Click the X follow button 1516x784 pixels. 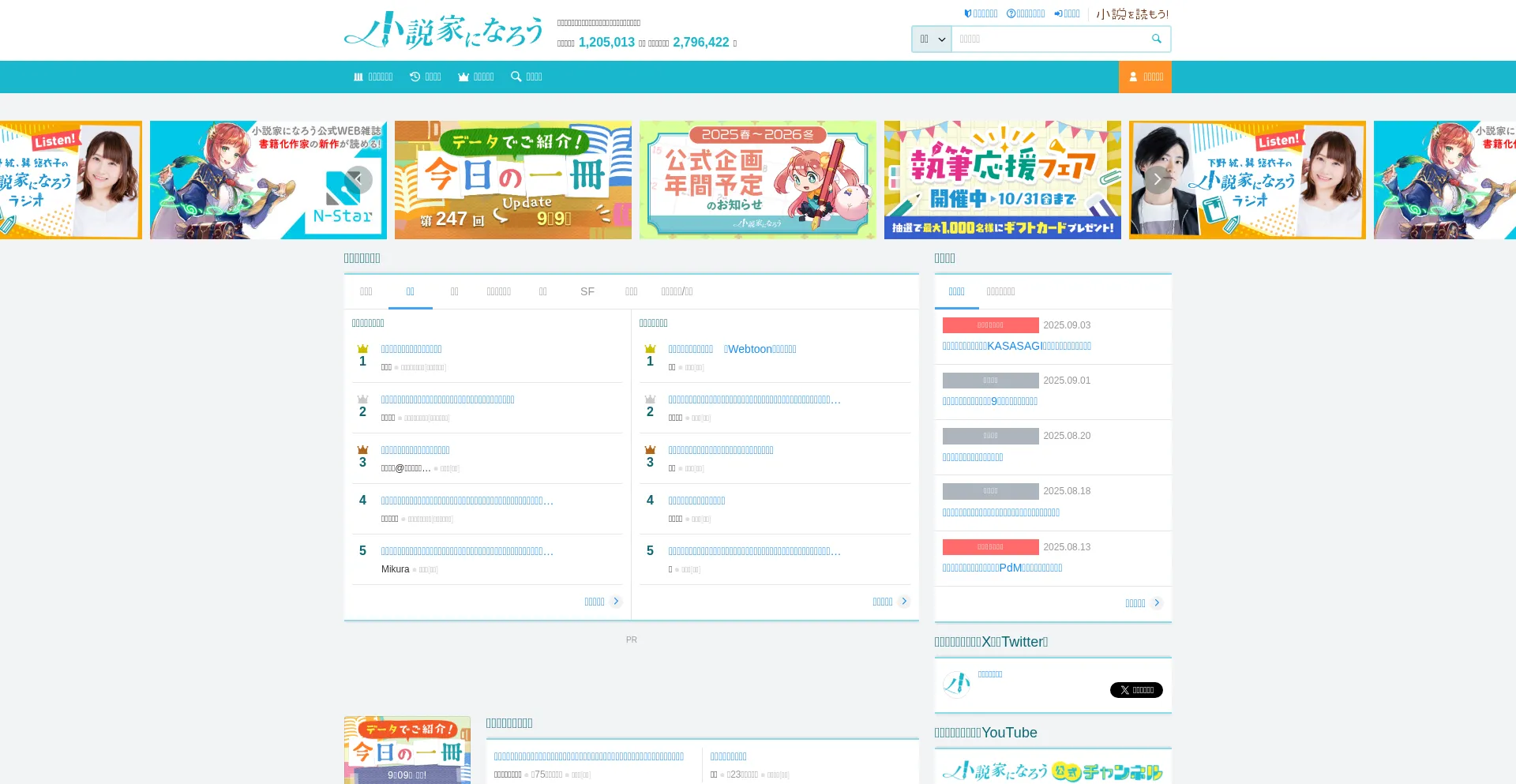click(1136, 690)
